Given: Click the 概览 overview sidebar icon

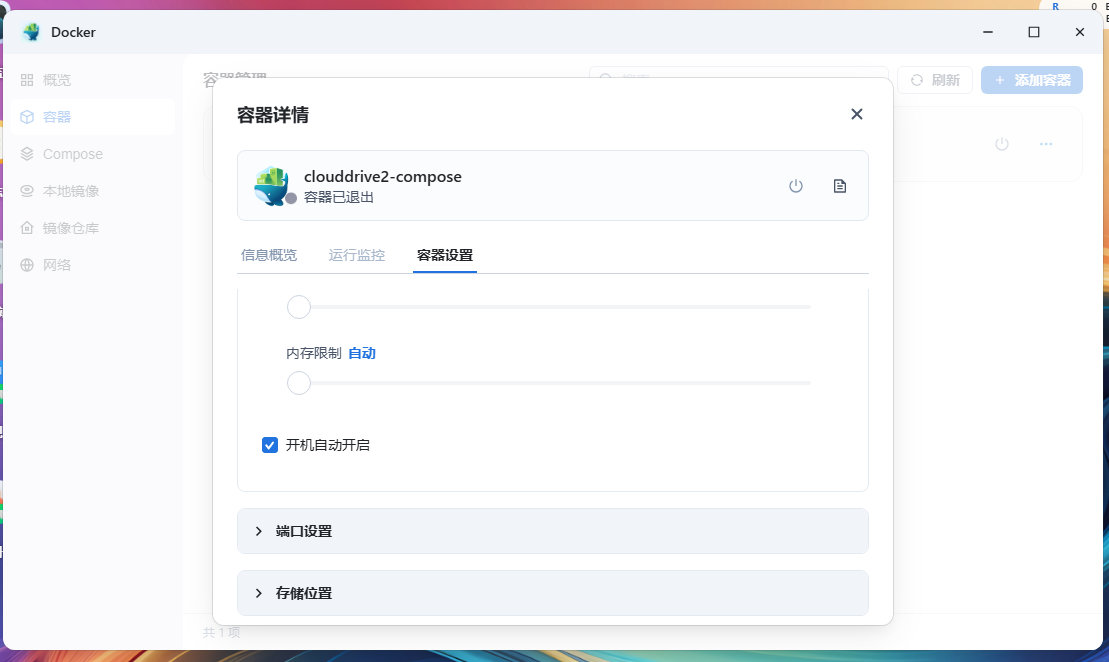Looking at the screenshot, I should [x=27, y=80].
